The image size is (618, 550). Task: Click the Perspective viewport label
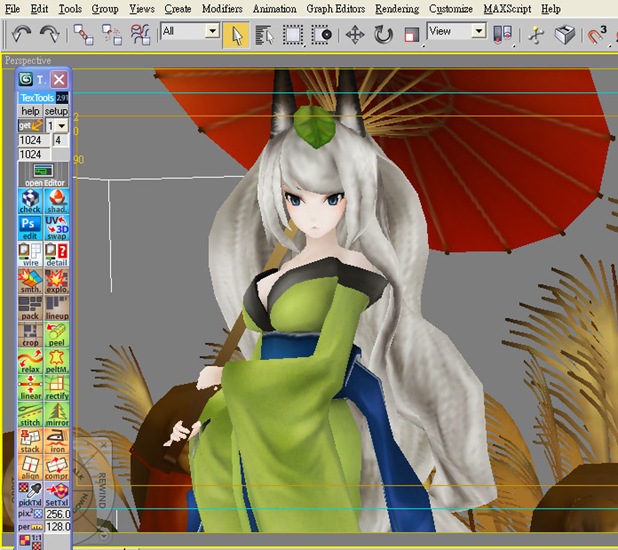tap(28, 60)
